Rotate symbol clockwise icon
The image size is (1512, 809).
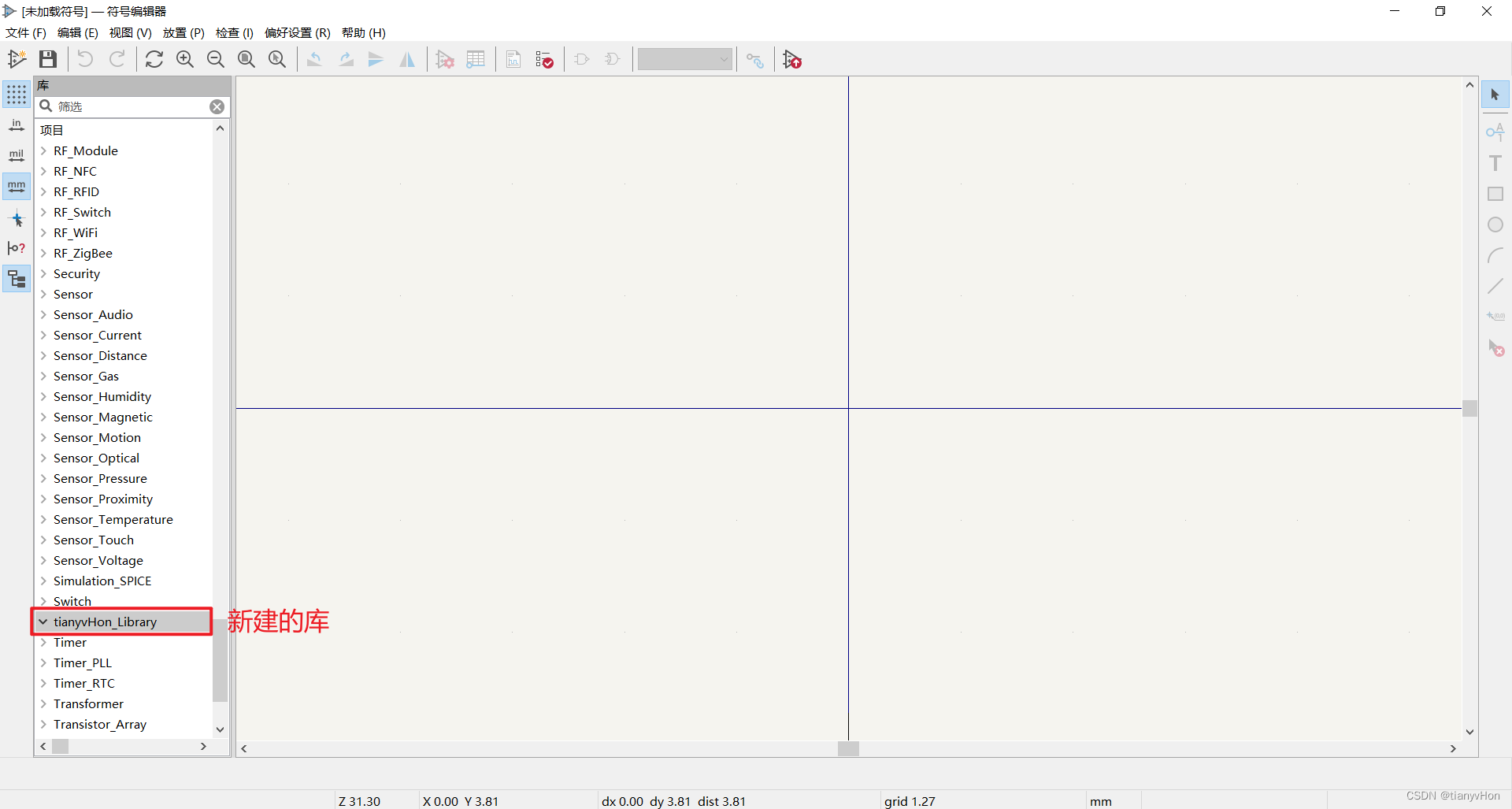click(346, 59)
